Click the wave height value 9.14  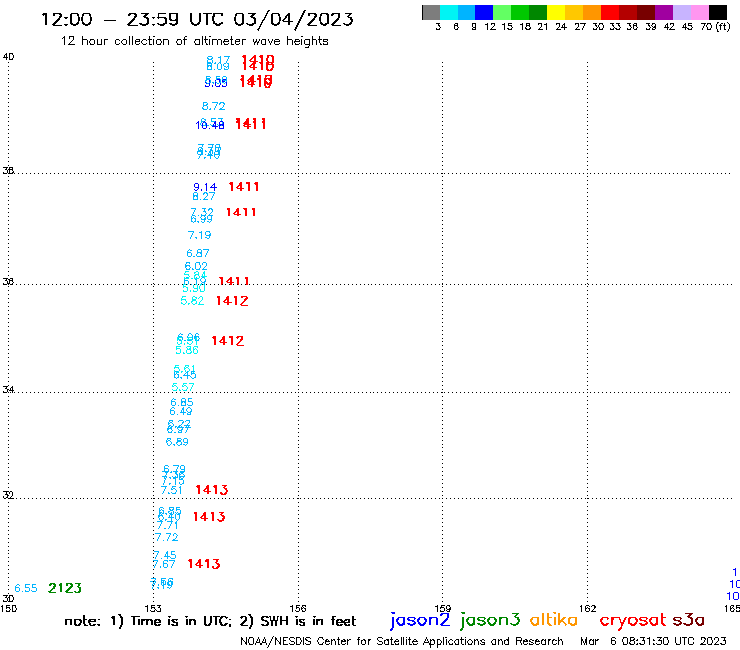205,187
